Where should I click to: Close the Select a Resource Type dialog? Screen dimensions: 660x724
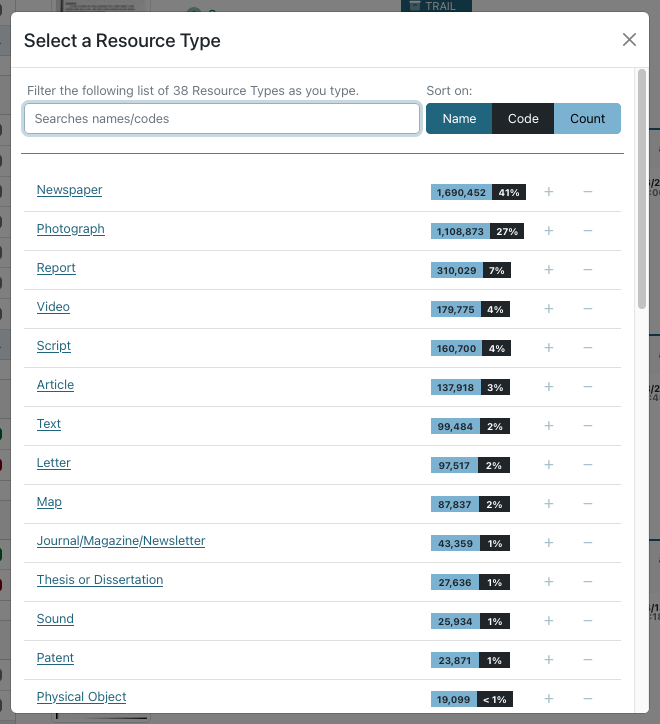[x=629, y=40]
